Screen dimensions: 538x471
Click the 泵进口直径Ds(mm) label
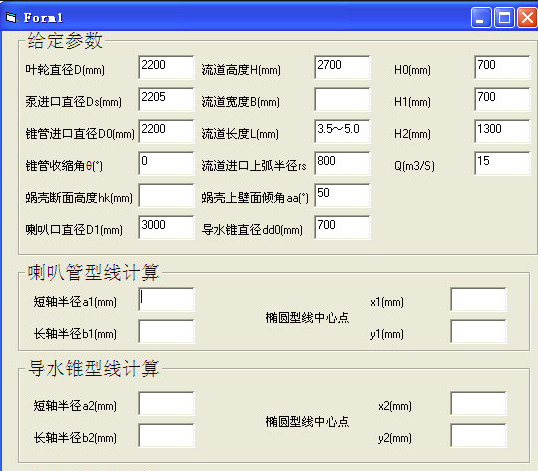73,102
